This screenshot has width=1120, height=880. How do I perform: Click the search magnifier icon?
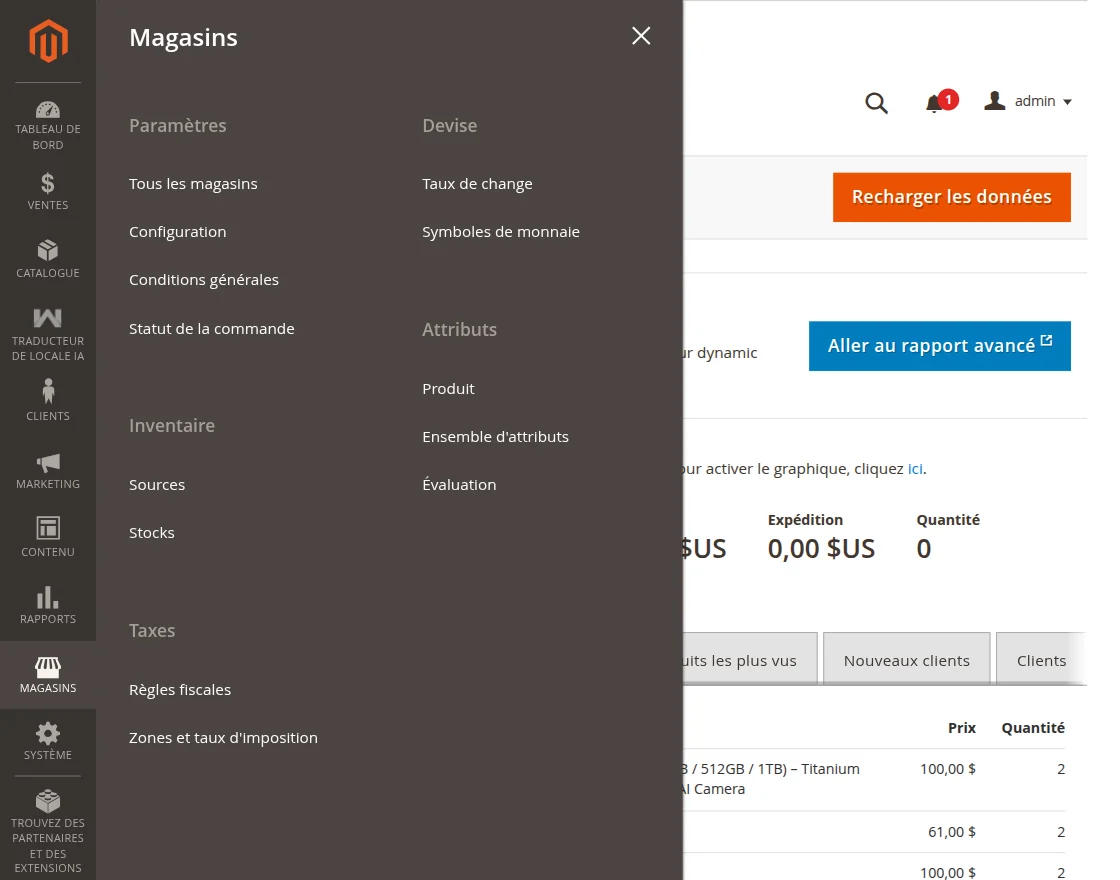(876, 103)
